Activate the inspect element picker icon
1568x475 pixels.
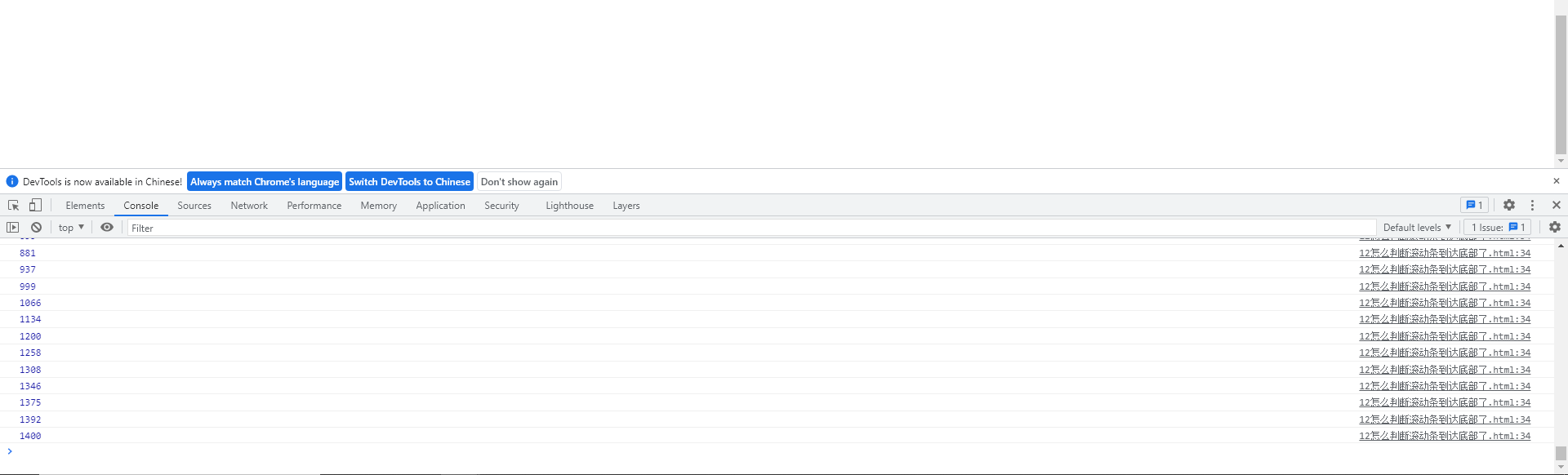(13, 206)
